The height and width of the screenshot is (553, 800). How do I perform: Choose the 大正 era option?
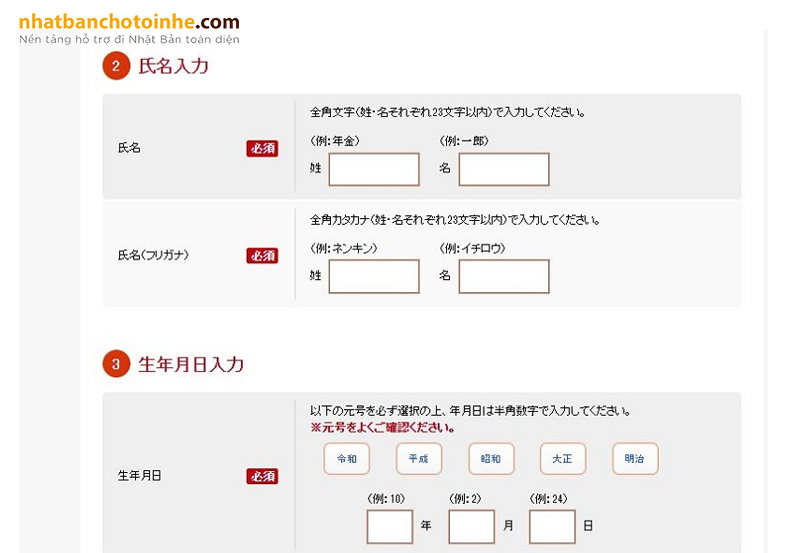[563, 459]
